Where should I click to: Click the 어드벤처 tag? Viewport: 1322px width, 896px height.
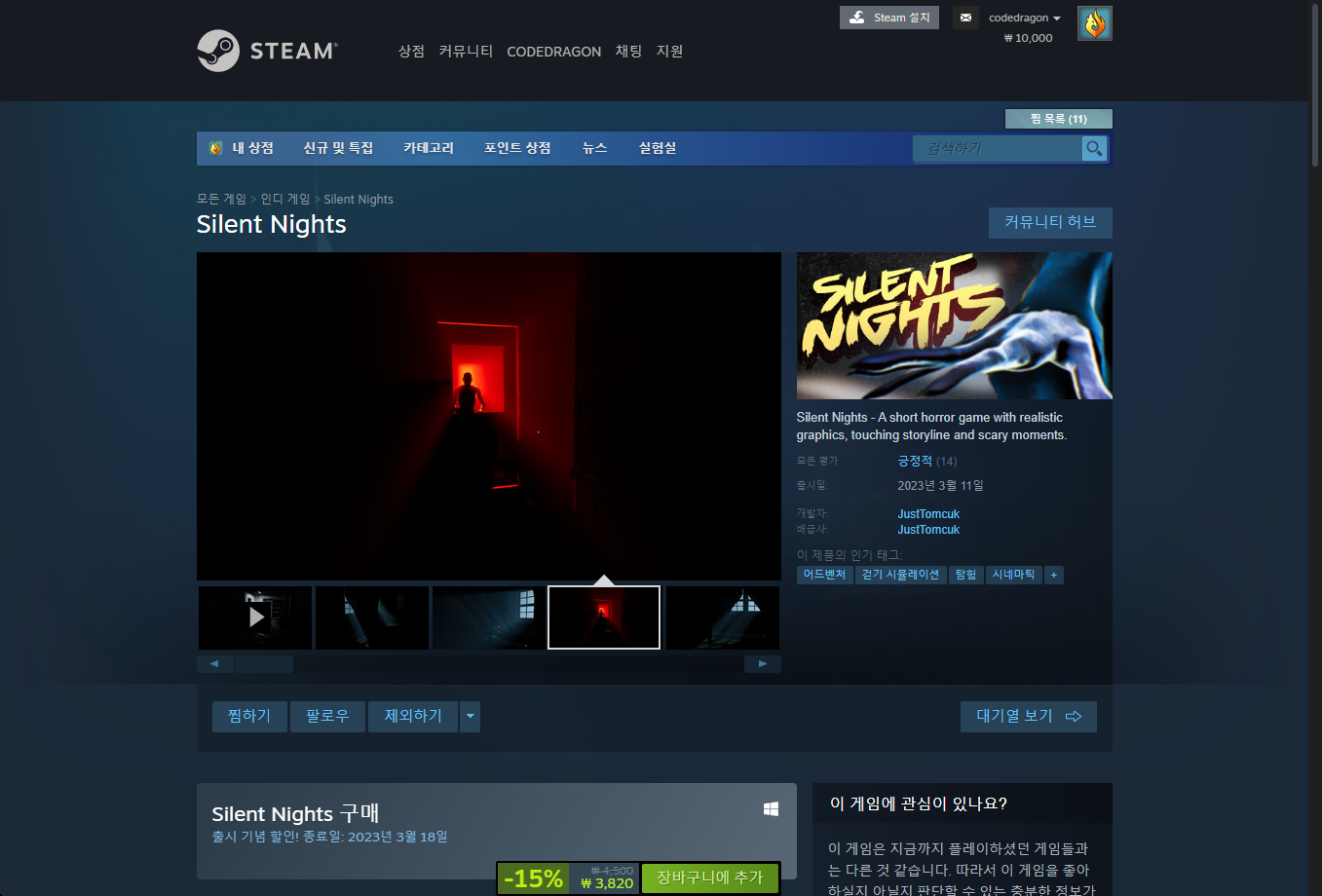(824, 575)
